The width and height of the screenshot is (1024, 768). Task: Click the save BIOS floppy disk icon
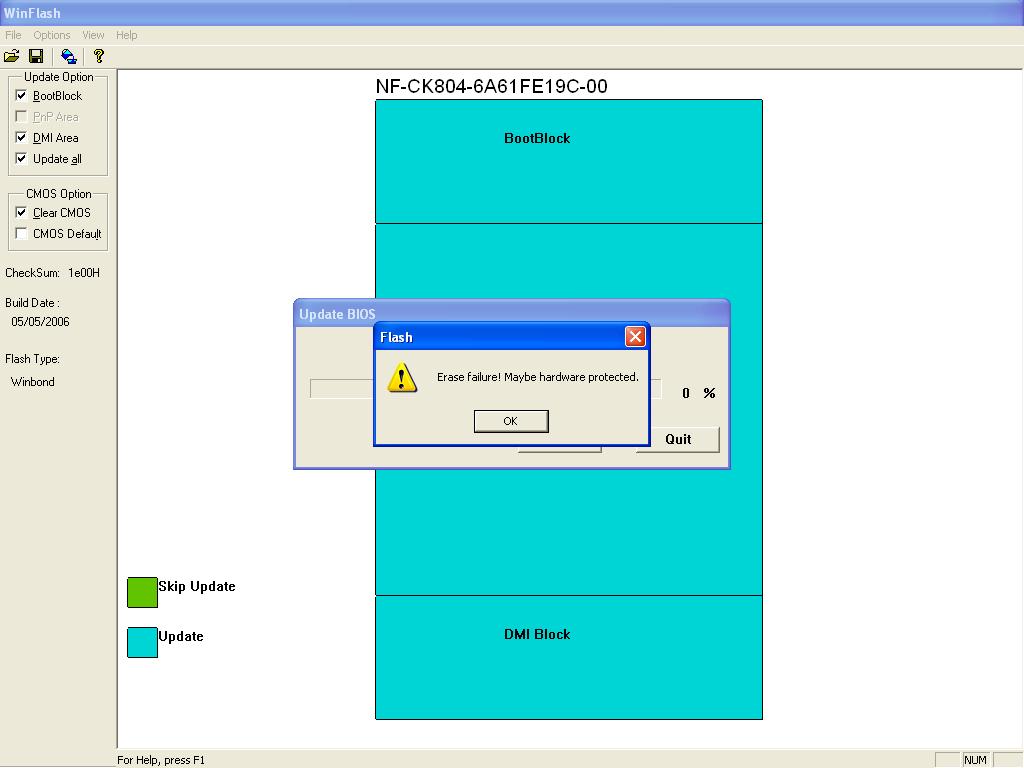(37, 56)
